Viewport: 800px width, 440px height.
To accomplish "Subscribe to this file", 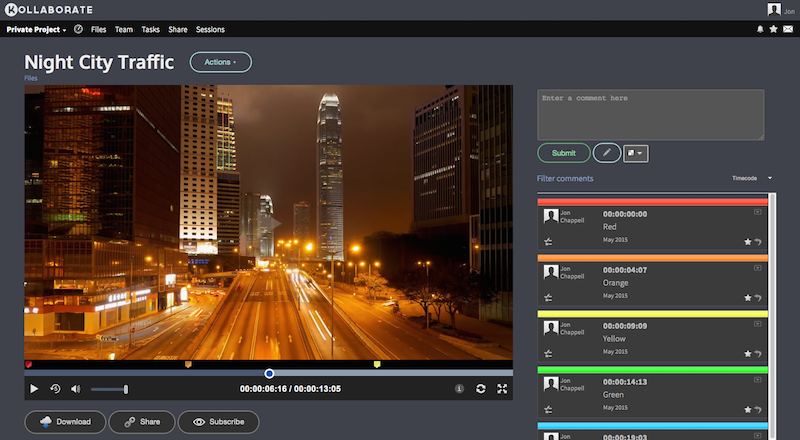I will tap(218, 422).
